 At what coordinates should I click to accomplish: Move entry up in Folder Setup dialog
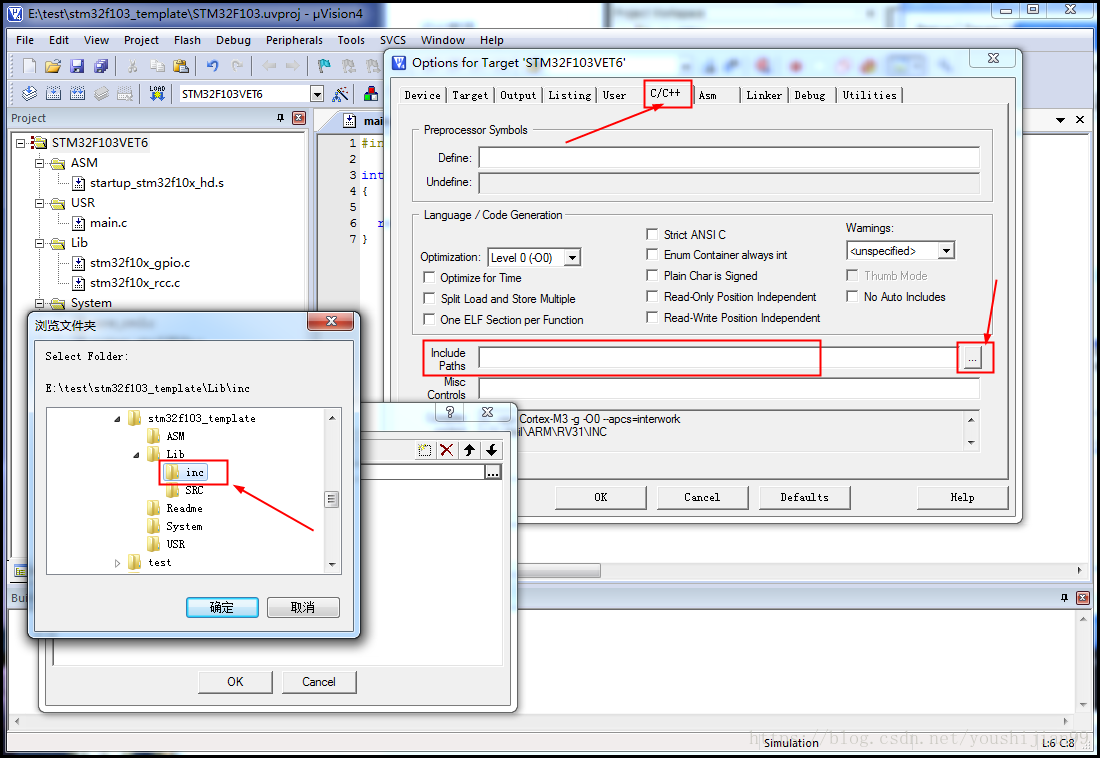point(469,450)
